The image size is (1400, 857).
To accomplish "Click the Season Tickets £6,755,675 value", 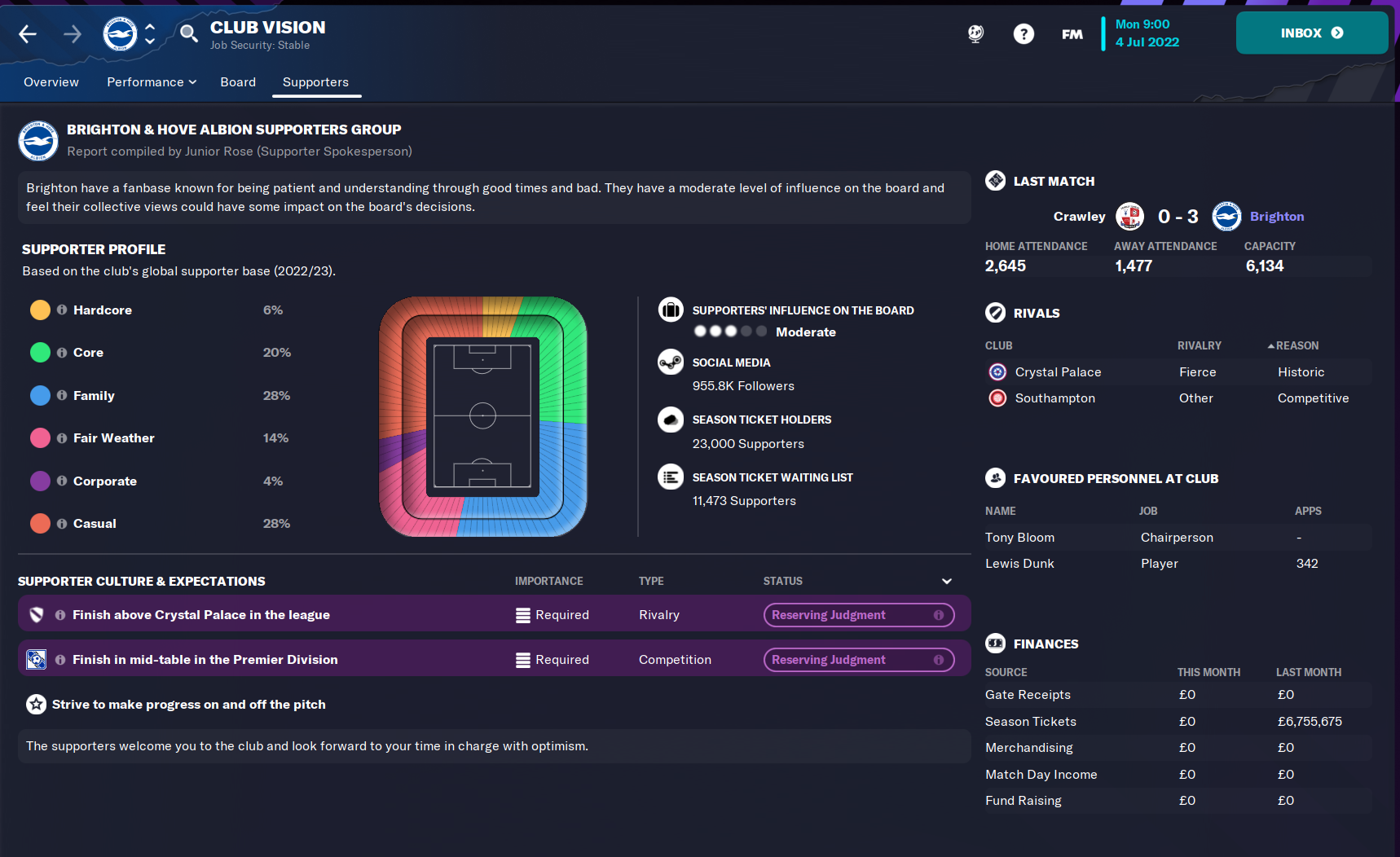I will coord(1310,722).
